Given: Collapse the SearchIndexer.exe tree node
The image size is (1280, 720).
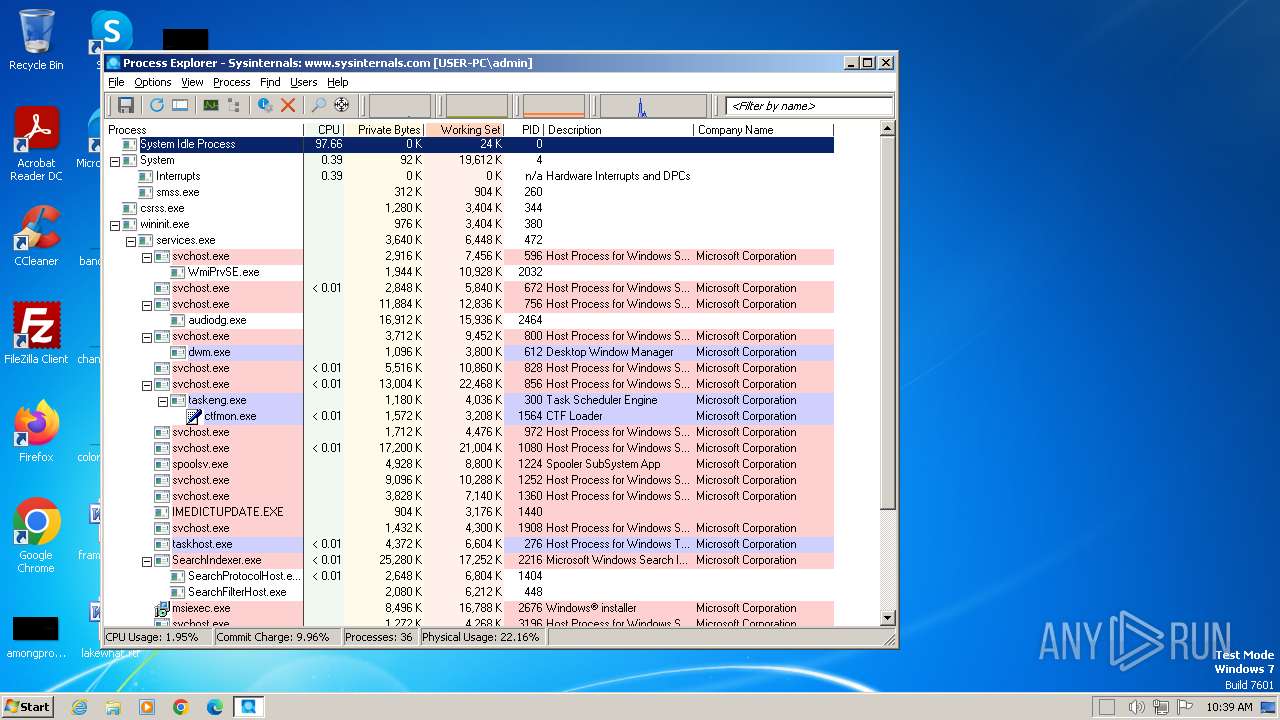Looking at the screenshot, I should point(147,561).
